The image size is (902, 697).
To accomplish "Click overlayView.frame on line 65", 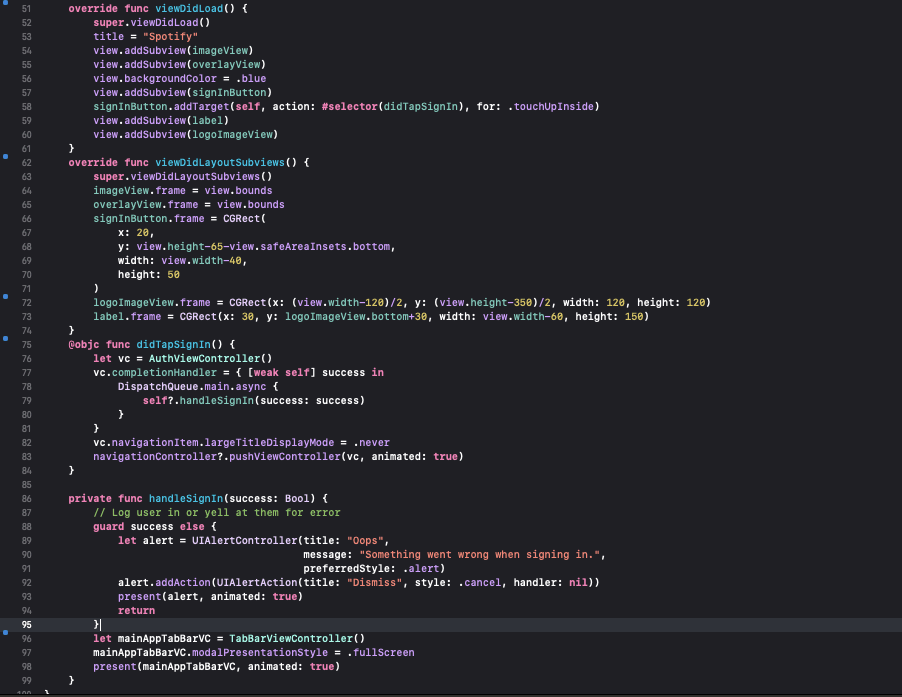I will click(x=146, y=205).
